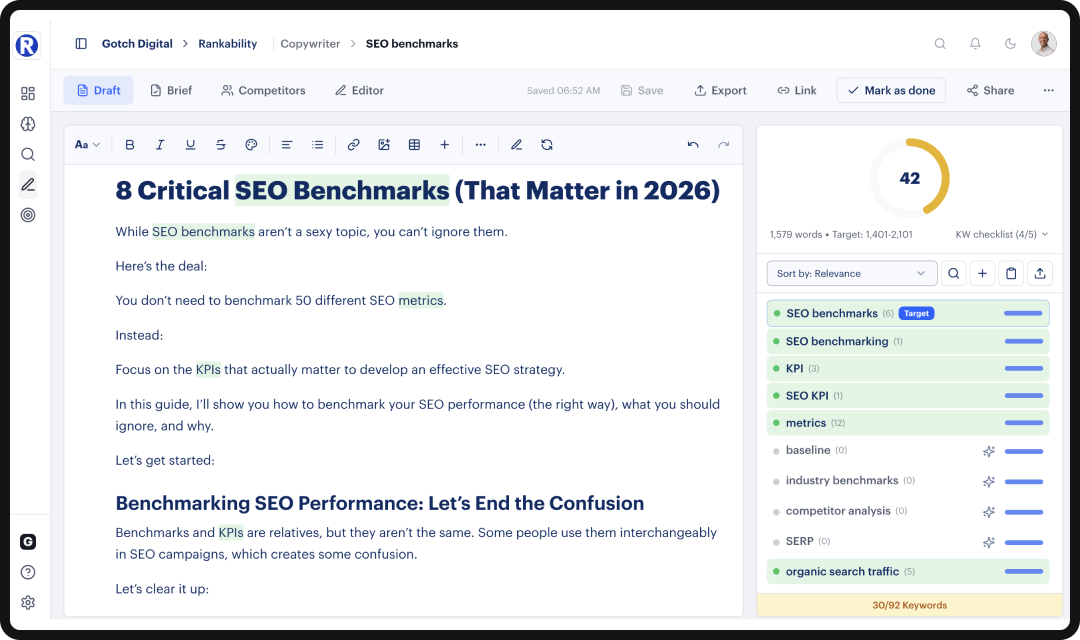Click the Mark as done button
This screenshot has width=1080, height=640.
pyautogui.click(x=891, y=90)
